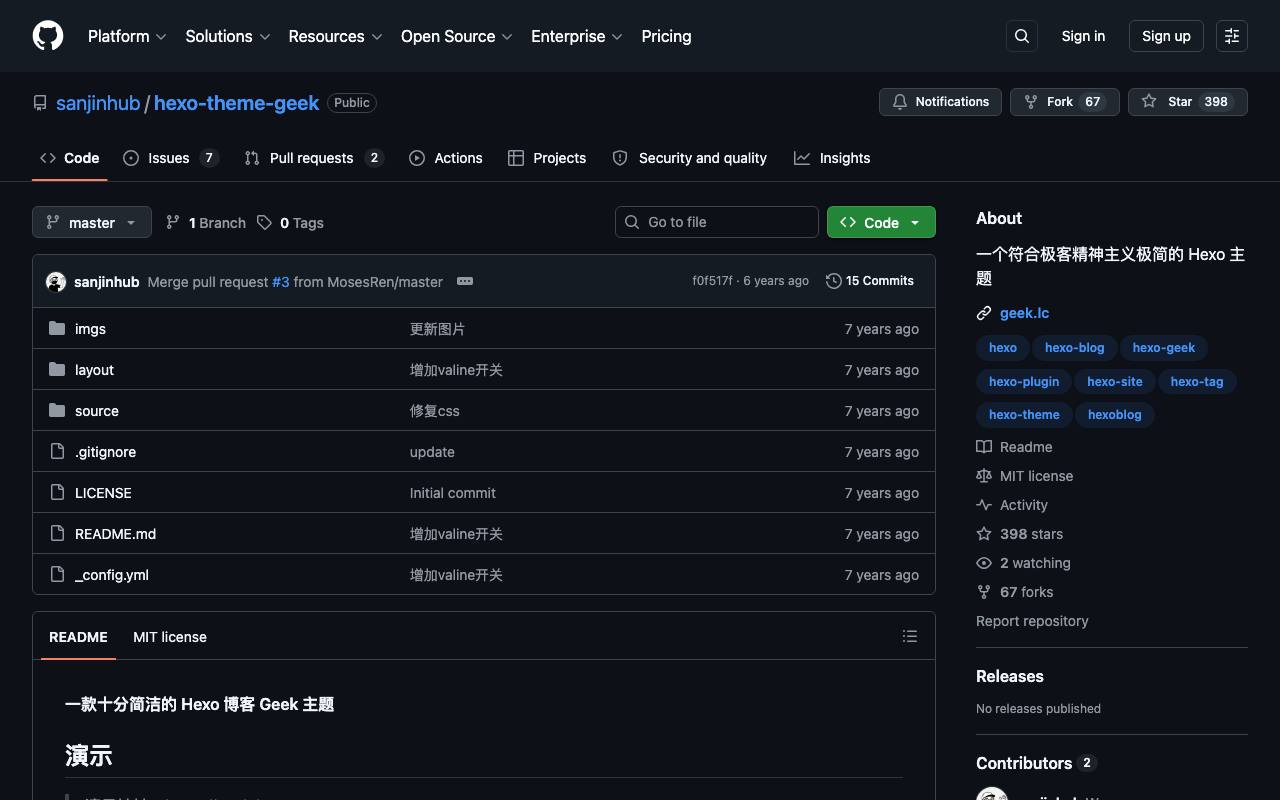Open the README outline list icon
Screen dimensions: 1280x800
click(x=910, y=636)
